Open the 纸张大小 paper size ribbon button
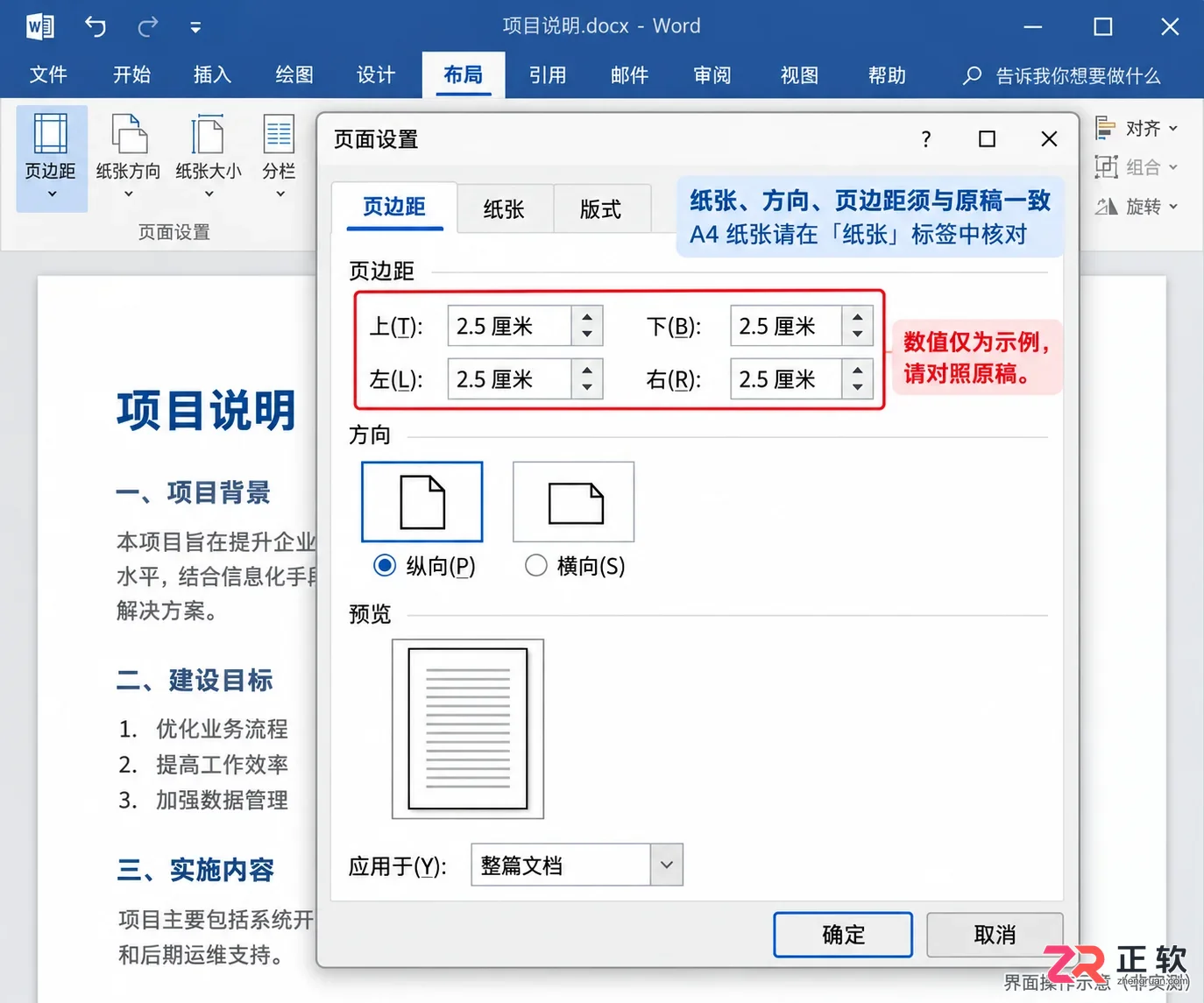1204x1003 pixels. 208,158
